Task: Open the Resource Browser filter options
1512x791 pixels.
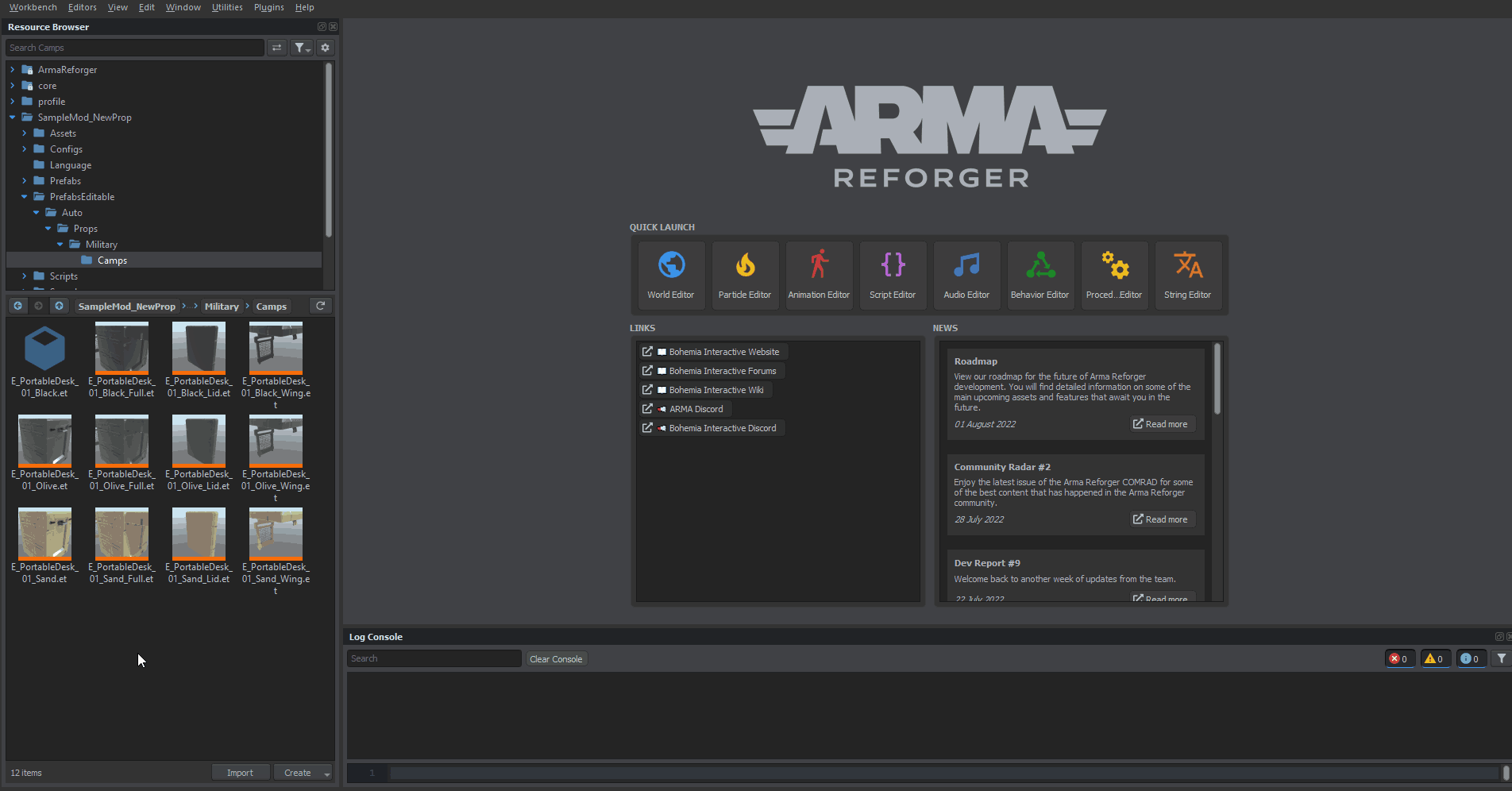Action: point(302,48)
